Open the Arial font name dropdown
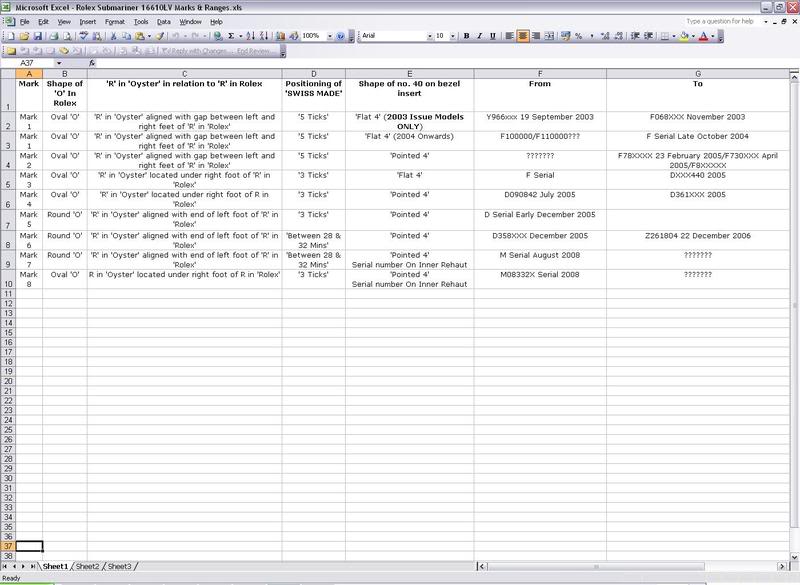800x585 pixels. click(x=430, y=36)
